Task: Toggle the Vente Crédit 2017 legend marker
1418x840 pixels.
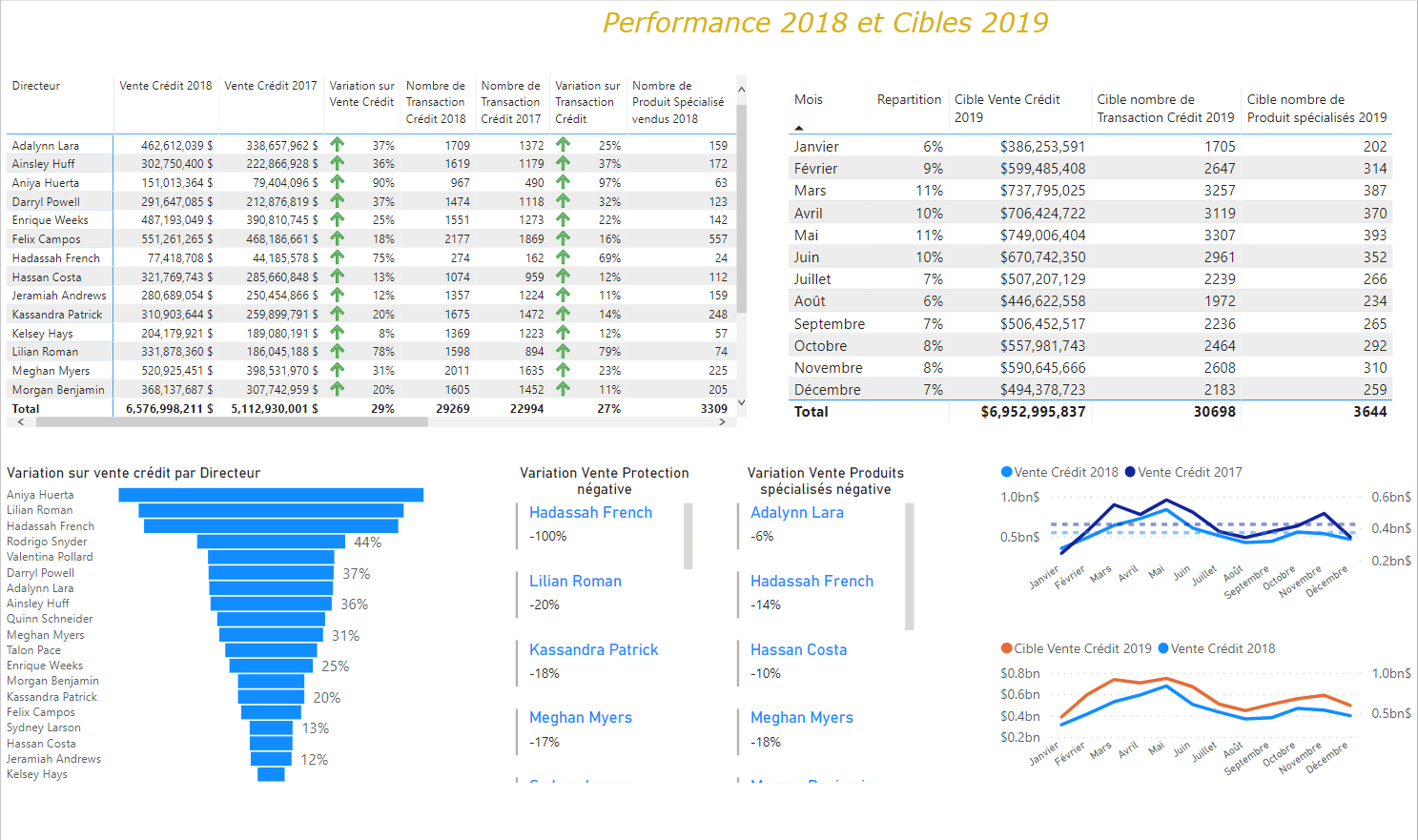Action: [1130, 472]
